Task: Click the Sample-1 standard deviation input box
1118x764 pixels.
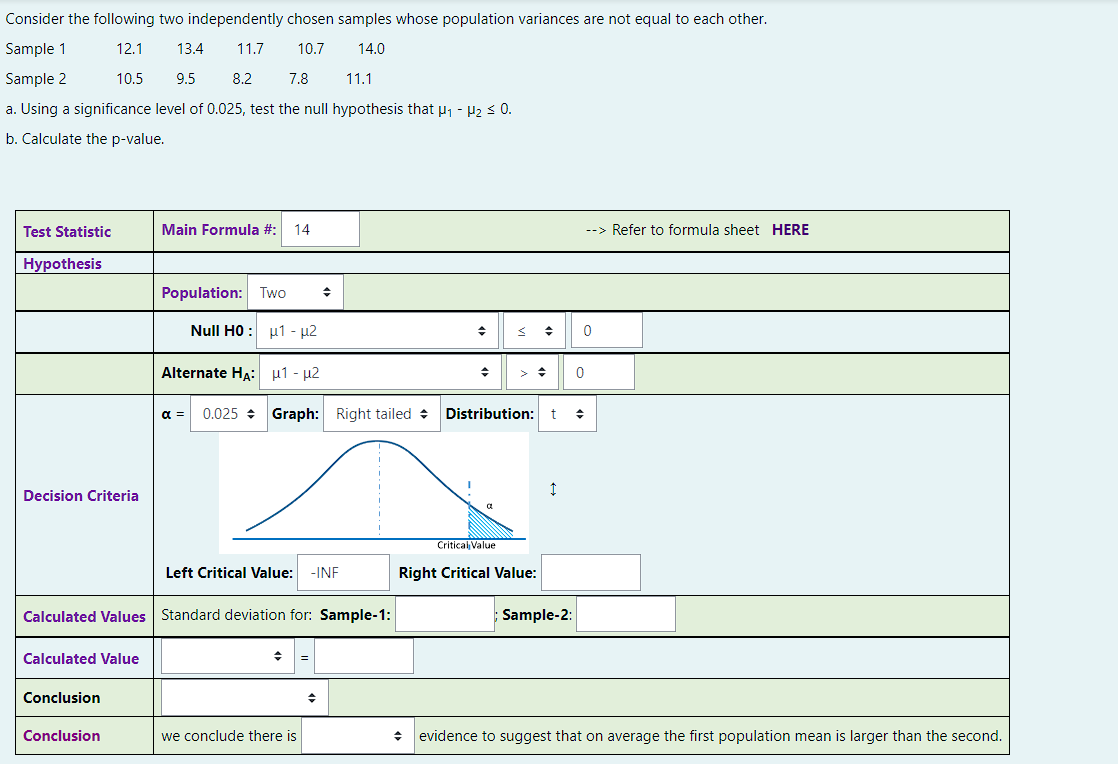Action: point(444,614)
